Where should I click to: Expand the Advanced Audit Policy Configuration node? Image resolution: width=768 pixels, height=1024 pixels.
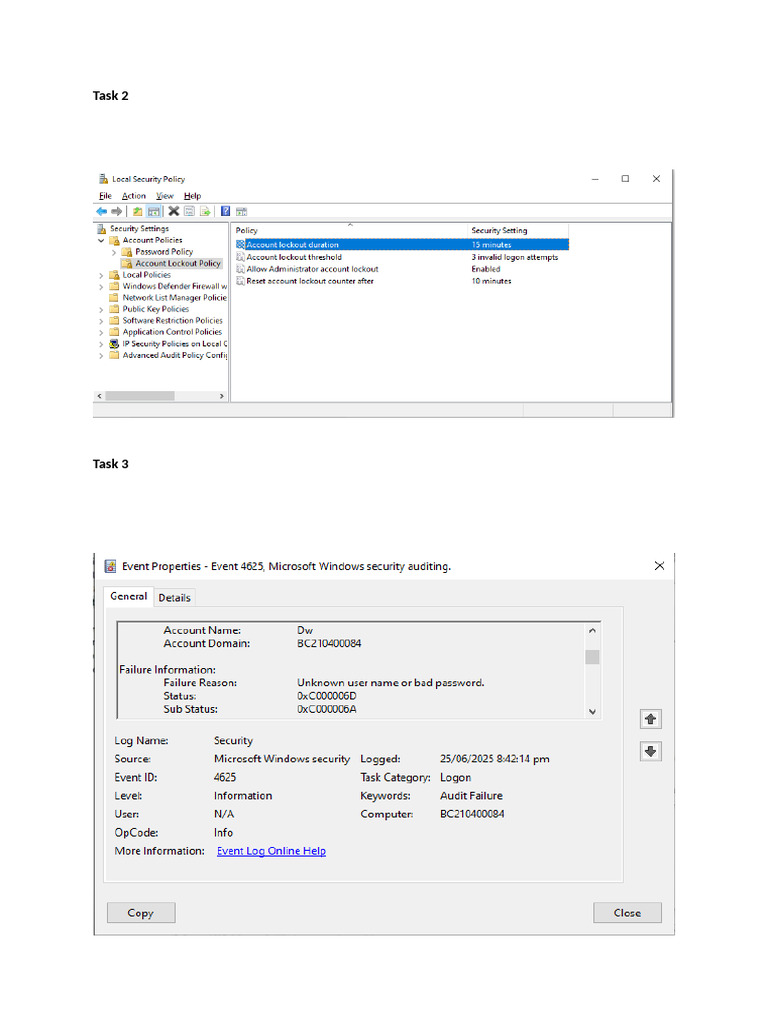101,356
